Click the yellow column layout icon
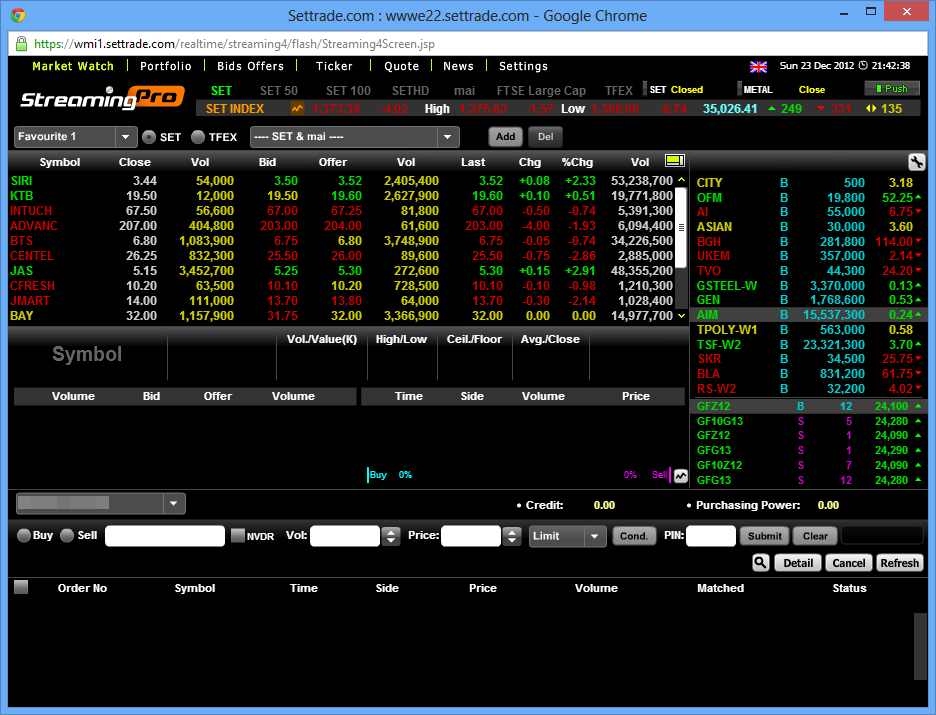The image size is (936, 715). (674, 161)
